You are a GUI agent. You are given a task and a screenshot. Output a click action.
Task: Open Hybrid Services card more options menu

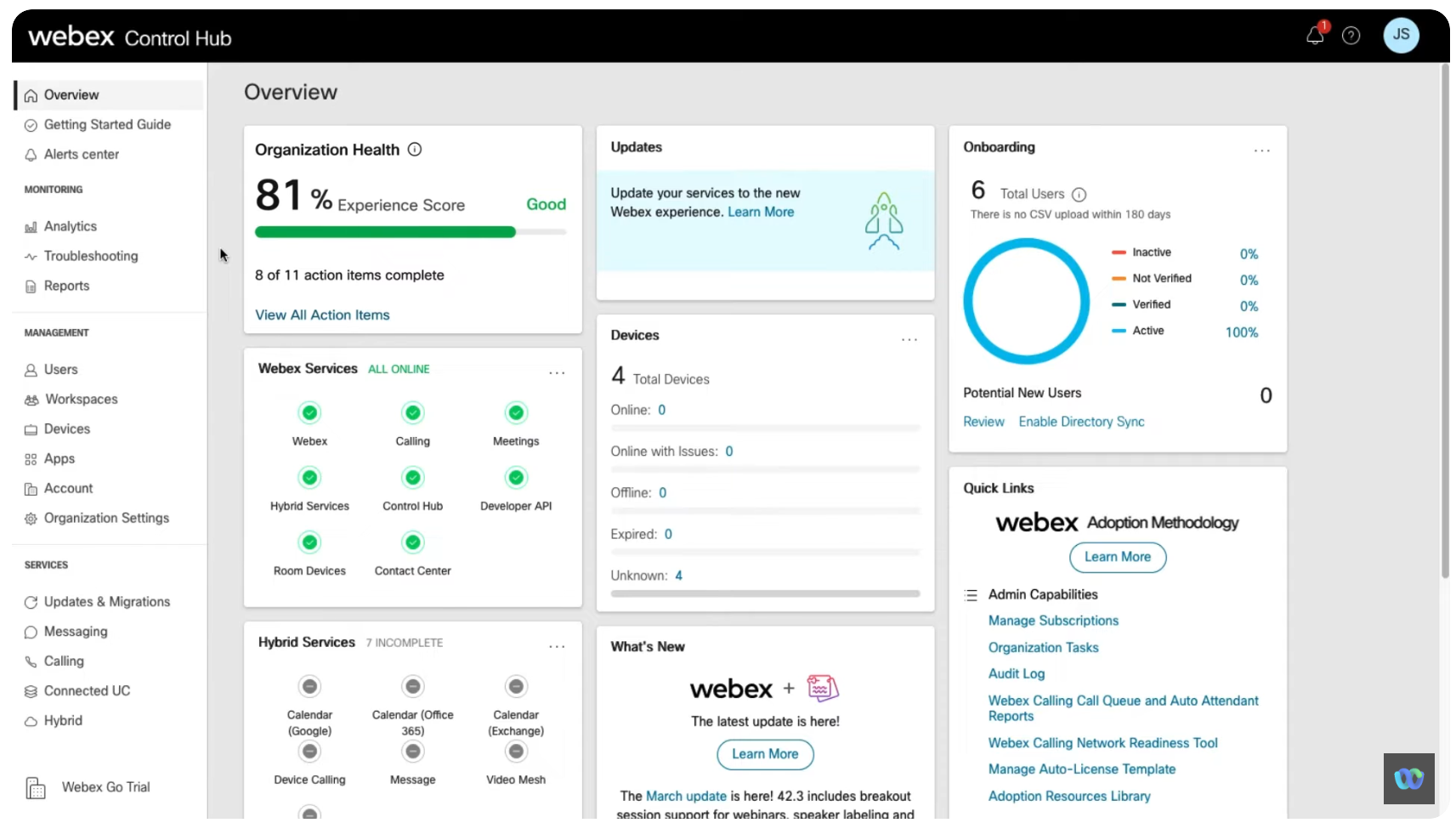557,646
